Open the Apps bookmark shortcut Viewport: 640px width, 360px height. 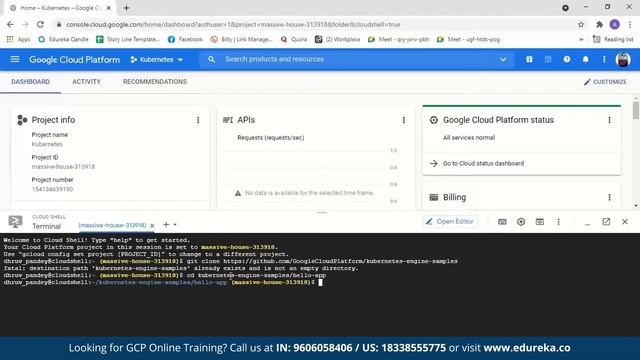pos(18,40)
